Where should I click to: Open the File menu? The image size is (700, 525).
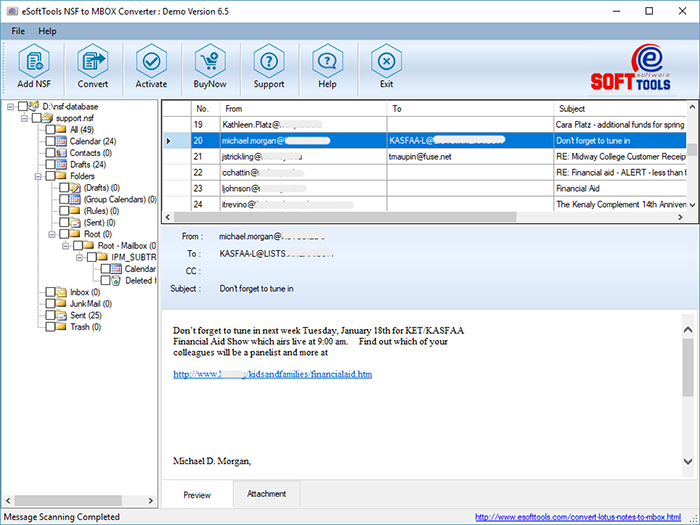[x=19, y=31]
